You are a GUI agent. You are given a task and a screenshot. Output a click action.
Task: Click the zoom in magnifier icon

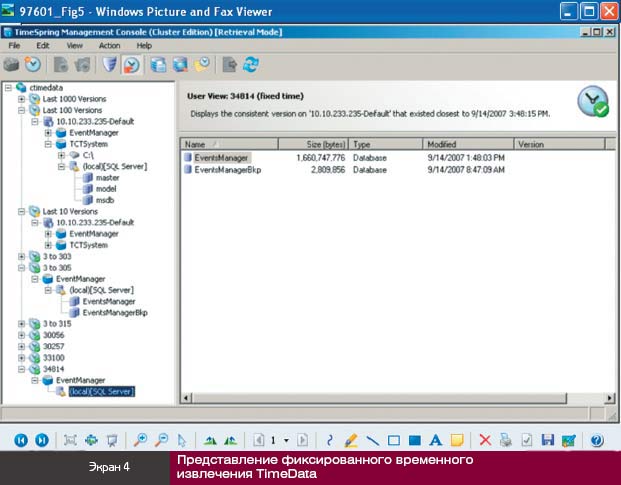141,440
